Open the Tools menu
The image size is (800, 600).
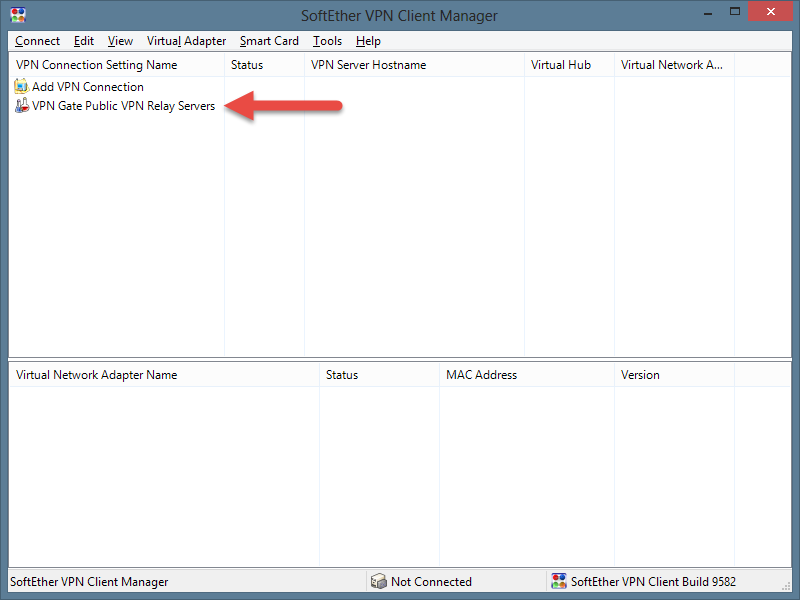pos(327,41)
